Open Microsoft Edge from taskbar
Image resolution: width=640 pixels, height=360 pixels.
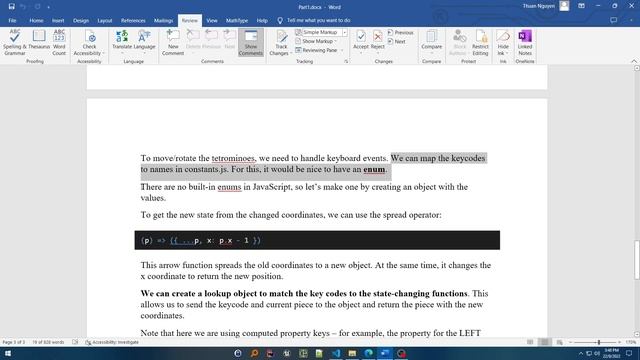coord(369,353)
